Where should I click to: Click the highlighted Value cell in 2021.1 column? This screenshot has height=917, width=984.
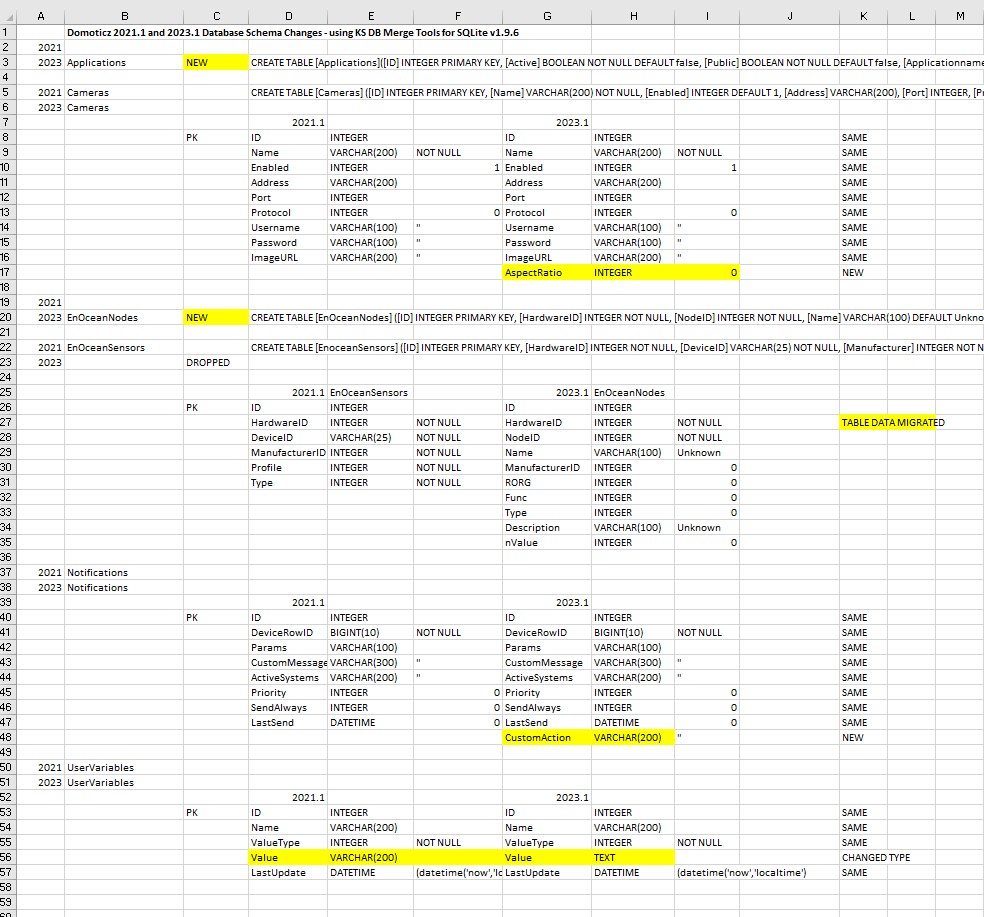(x=288, y=857)
